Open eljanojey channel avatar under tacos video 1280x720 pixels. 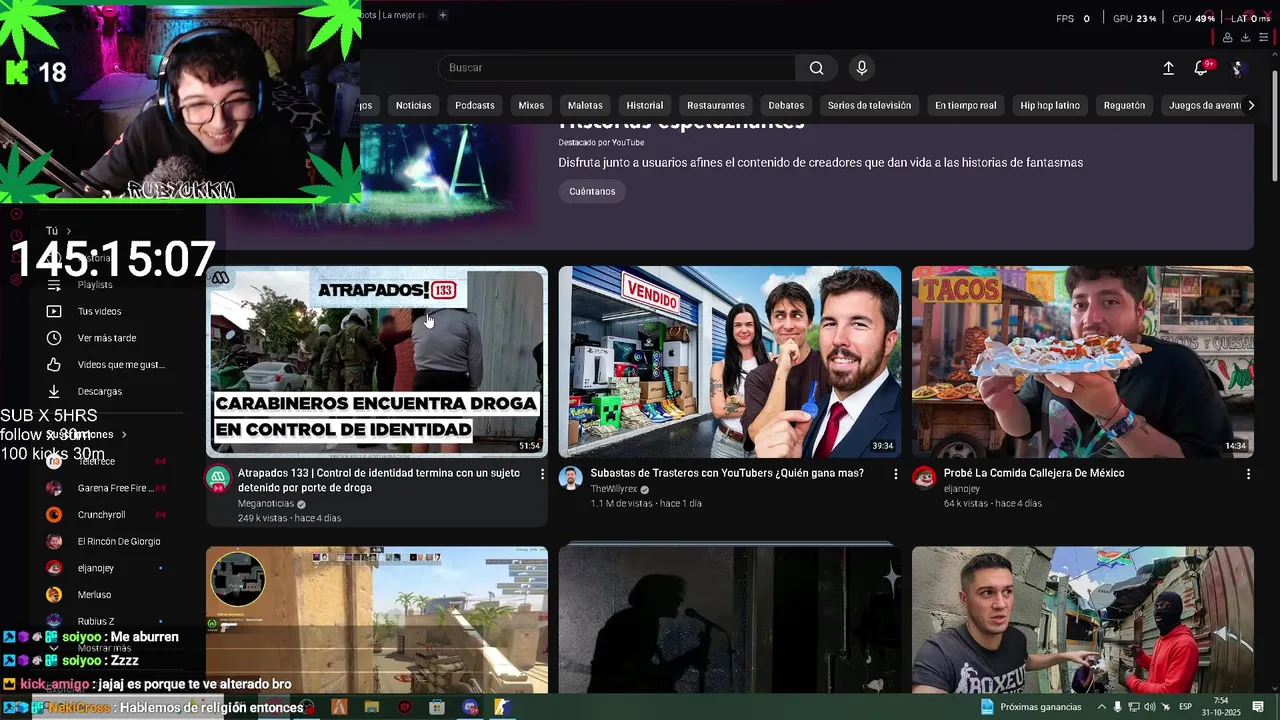click(924, 478)
